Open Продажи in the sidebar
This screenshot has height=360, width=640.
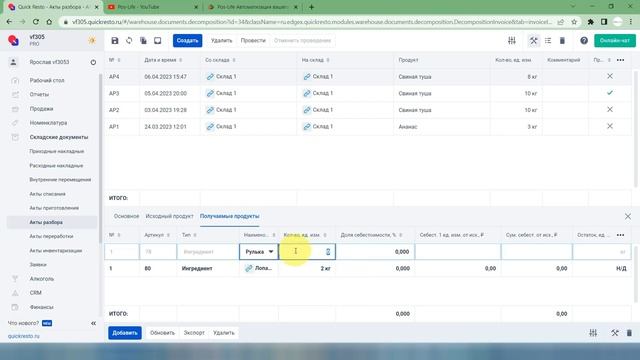coord(41,109)
